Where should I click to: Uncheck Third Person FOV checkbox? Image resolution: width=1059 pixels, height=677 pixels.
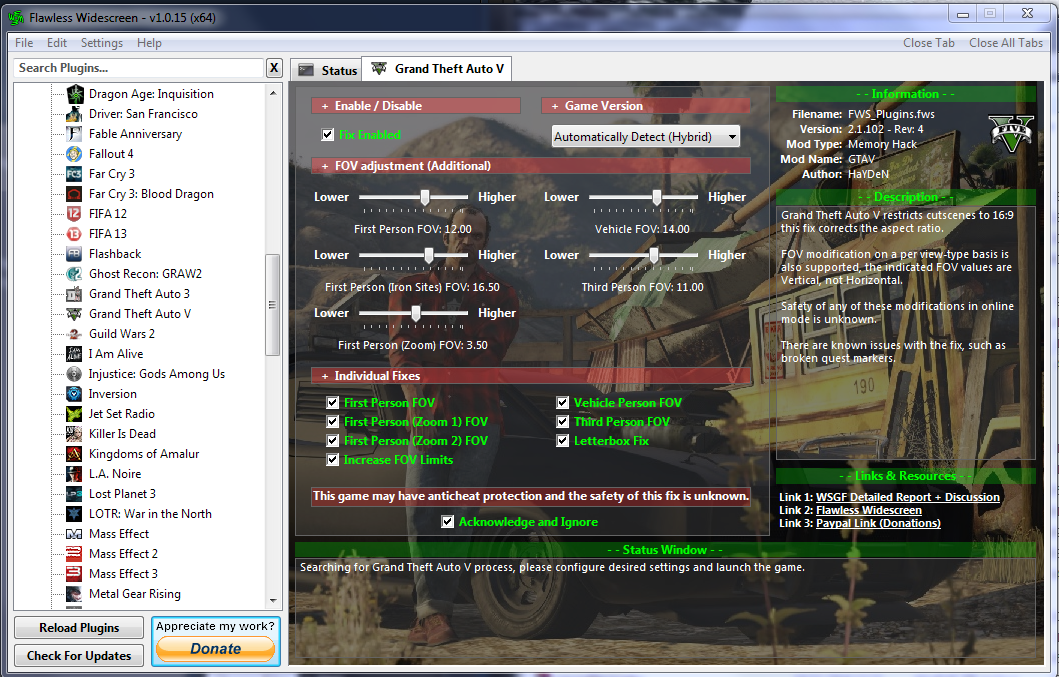[563, 422]
